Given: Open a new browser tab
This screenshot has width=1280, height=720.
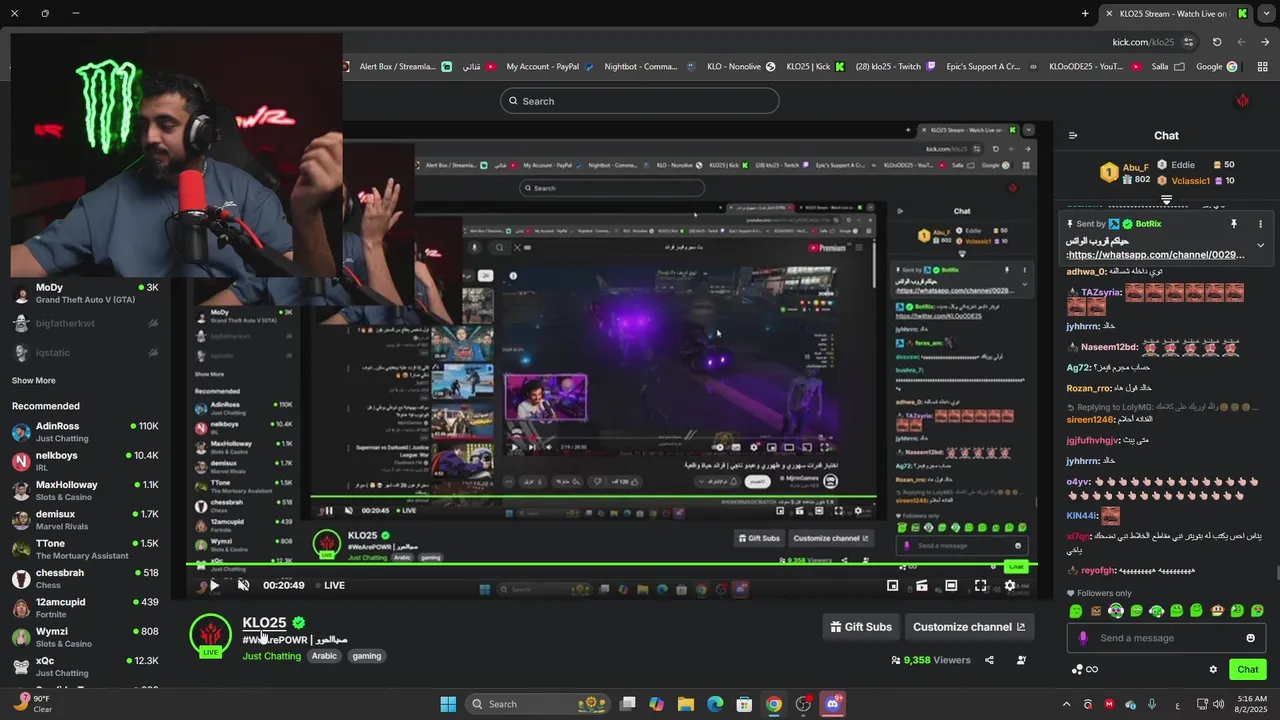Looking at the screenshot, I should coord(1085,14).
